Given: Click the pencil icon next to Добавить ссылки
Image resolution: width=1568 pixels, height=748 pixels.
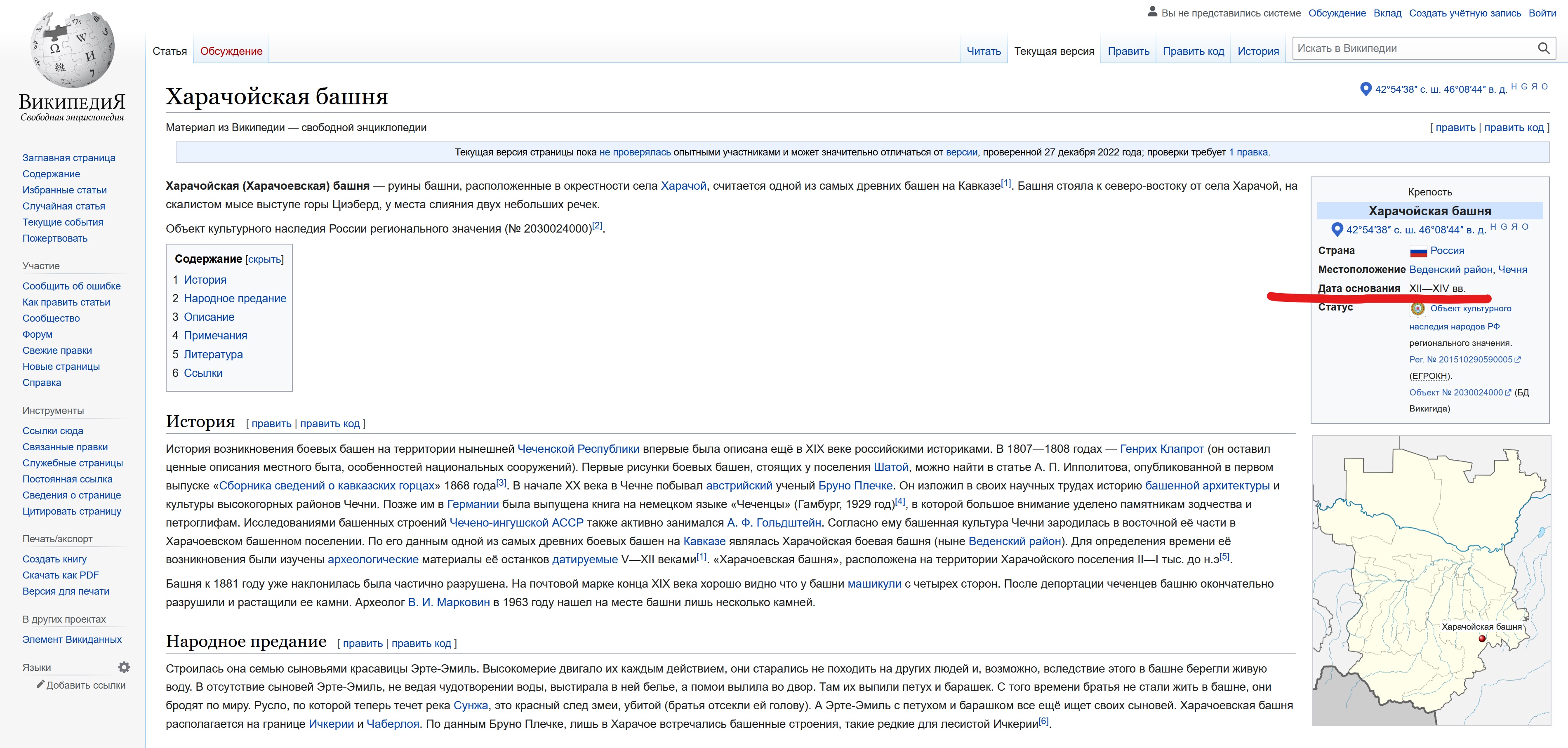Looking at the screenshot, I should click(40, 684).
